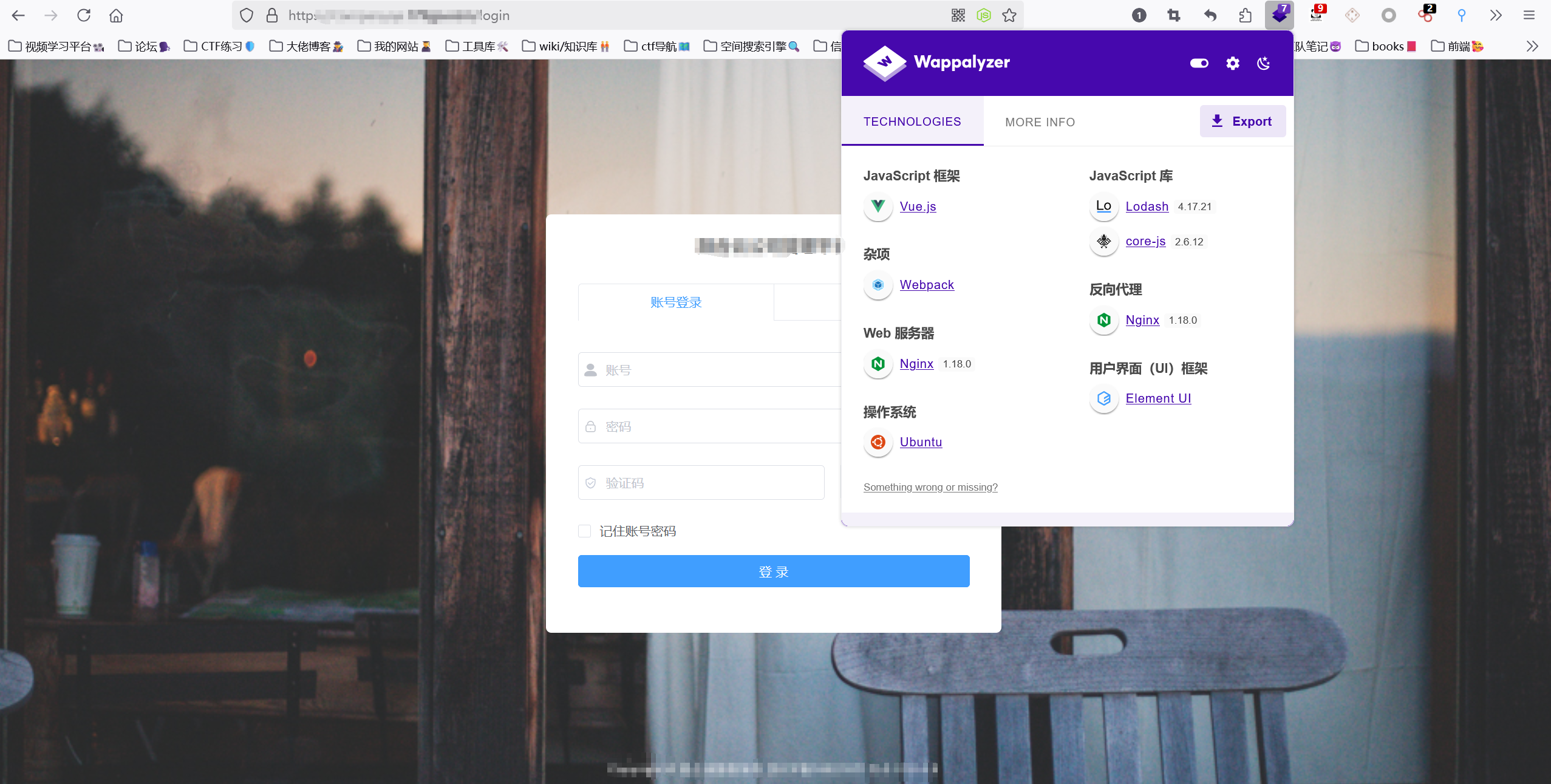Viewport: 1551px width, 784px height.
Task: Expand hidden bookmarks with double chevron
Action: pos(1532,46)
